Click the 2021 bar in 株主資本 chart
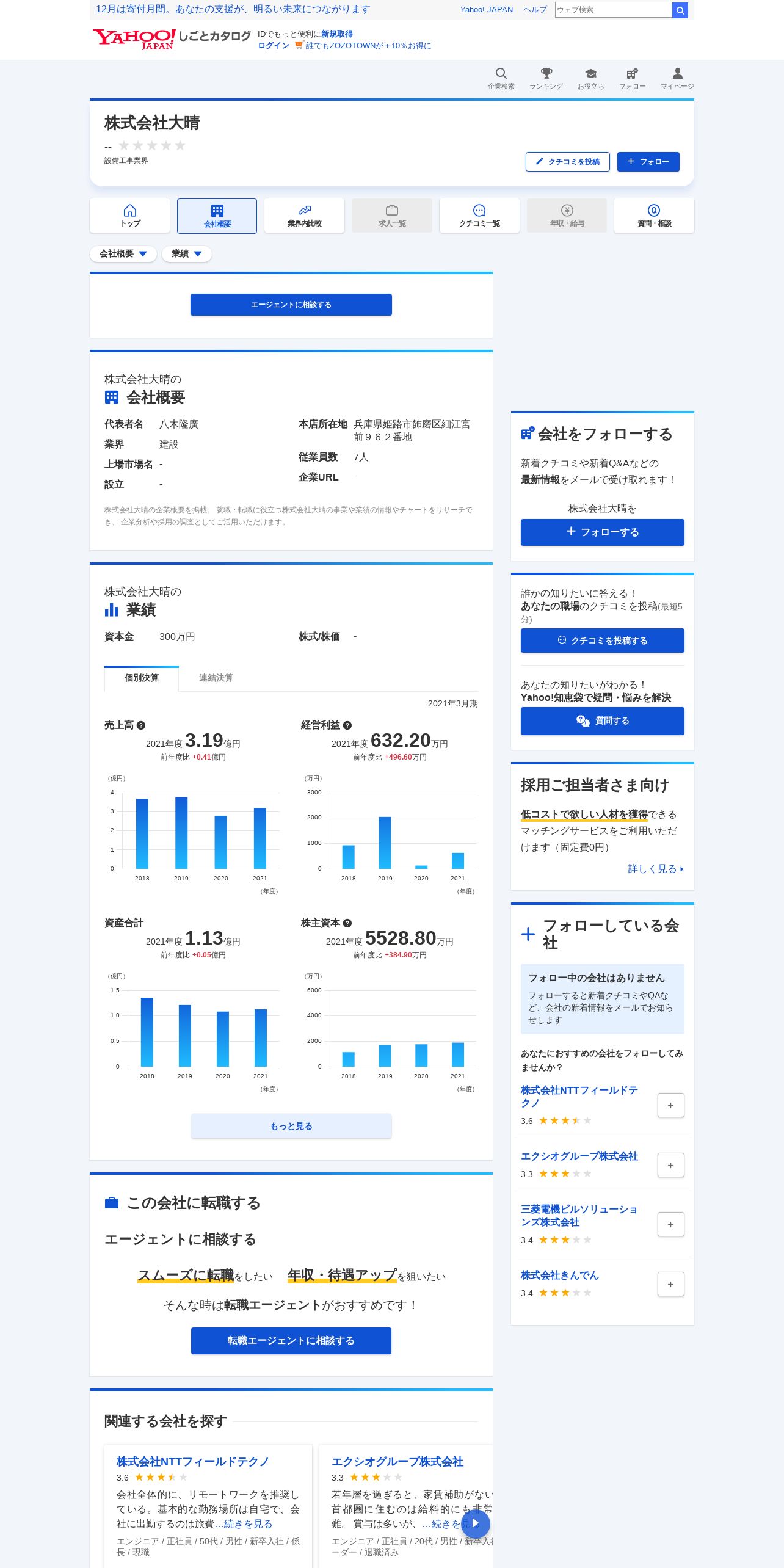This screenshot has width=784, height=1568. point(458,1054)
